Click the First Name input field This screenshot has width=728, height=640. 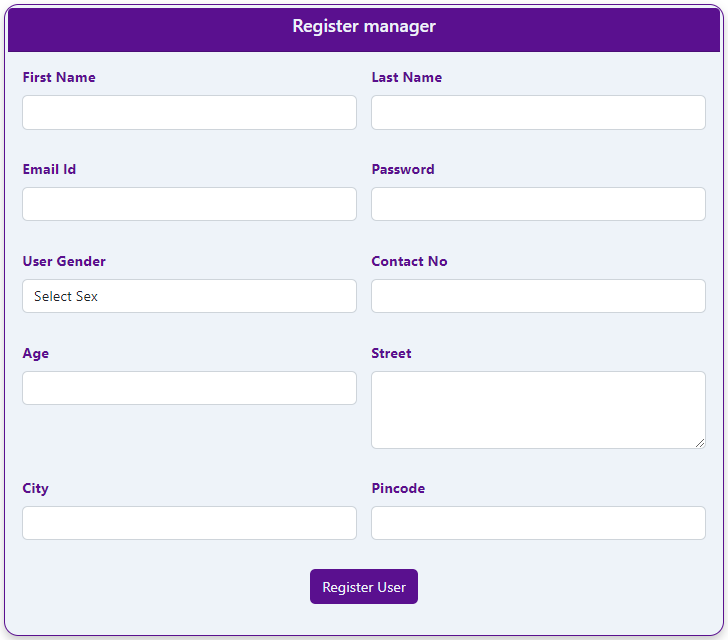click(x=189, y=112)
